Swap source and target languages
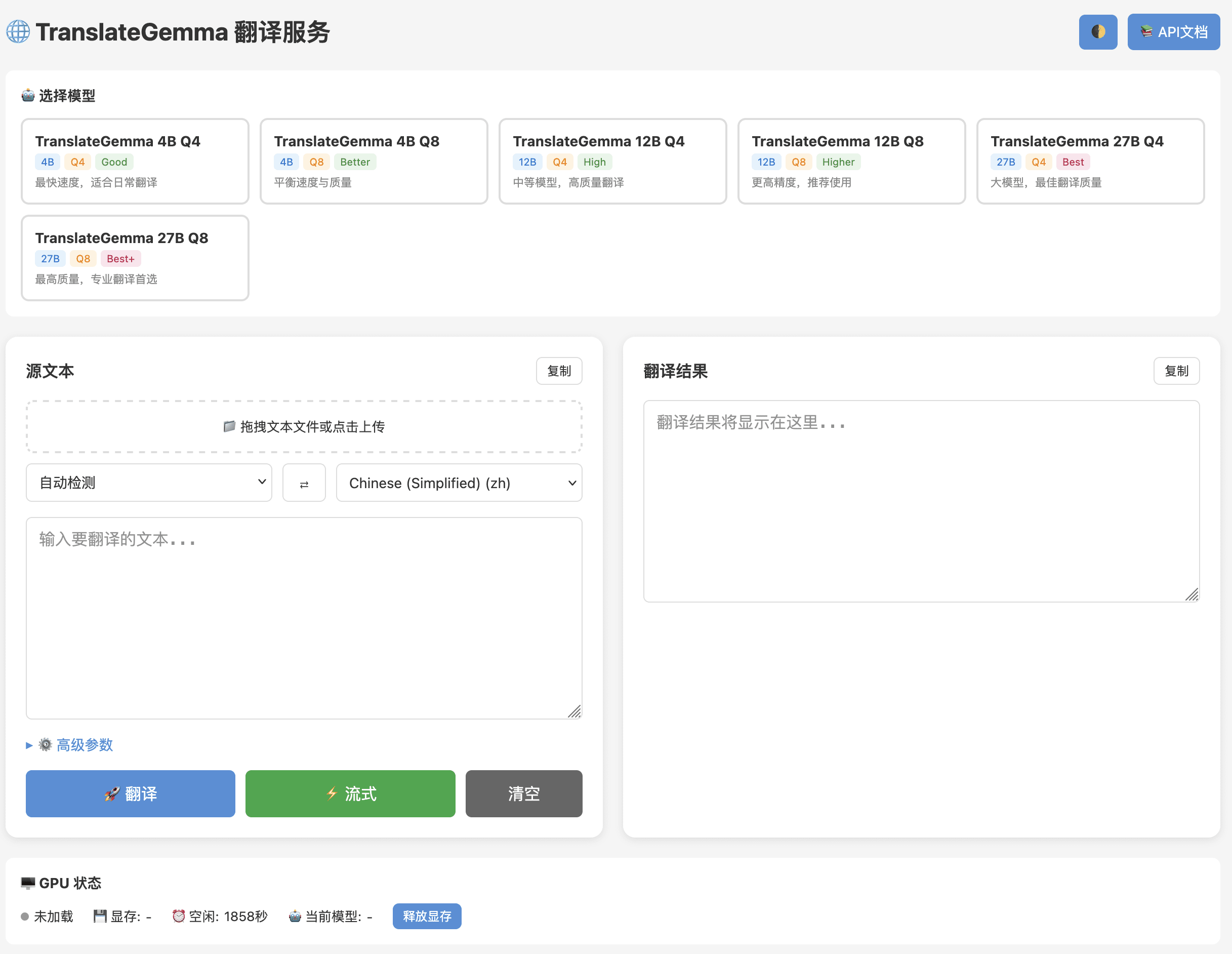Viewport: 1232px width, 954px height. [304, 483]
